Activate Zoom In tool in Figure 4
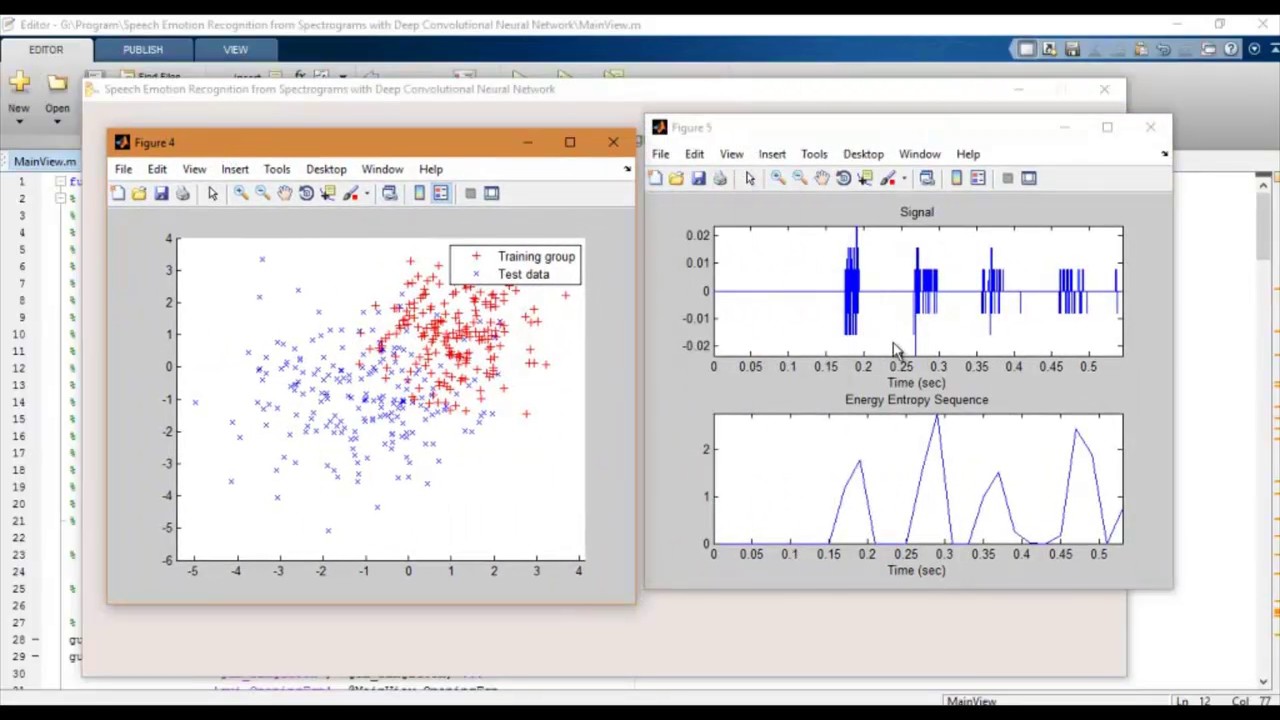 click(x=241, y=193)
